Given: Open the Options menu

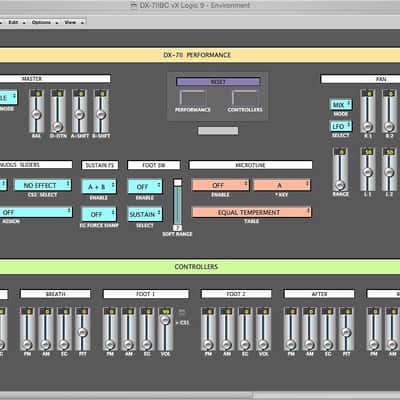Looking at the screenshot, I should point(45,22).
